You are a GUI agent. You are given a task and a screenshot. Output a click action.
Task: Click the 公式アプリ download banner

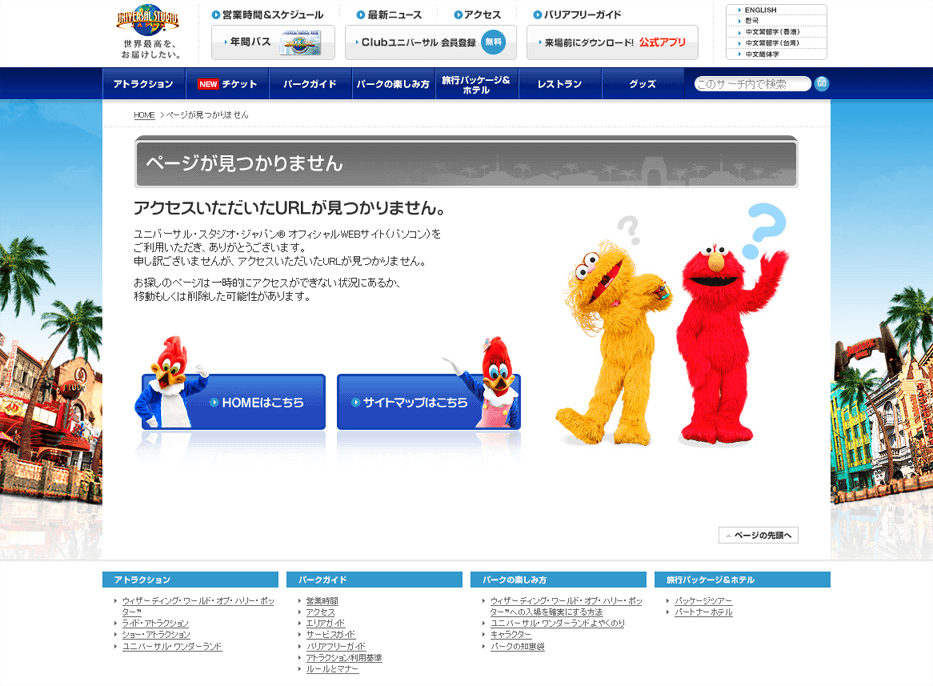pyautogui.click(x=612, y=42)
